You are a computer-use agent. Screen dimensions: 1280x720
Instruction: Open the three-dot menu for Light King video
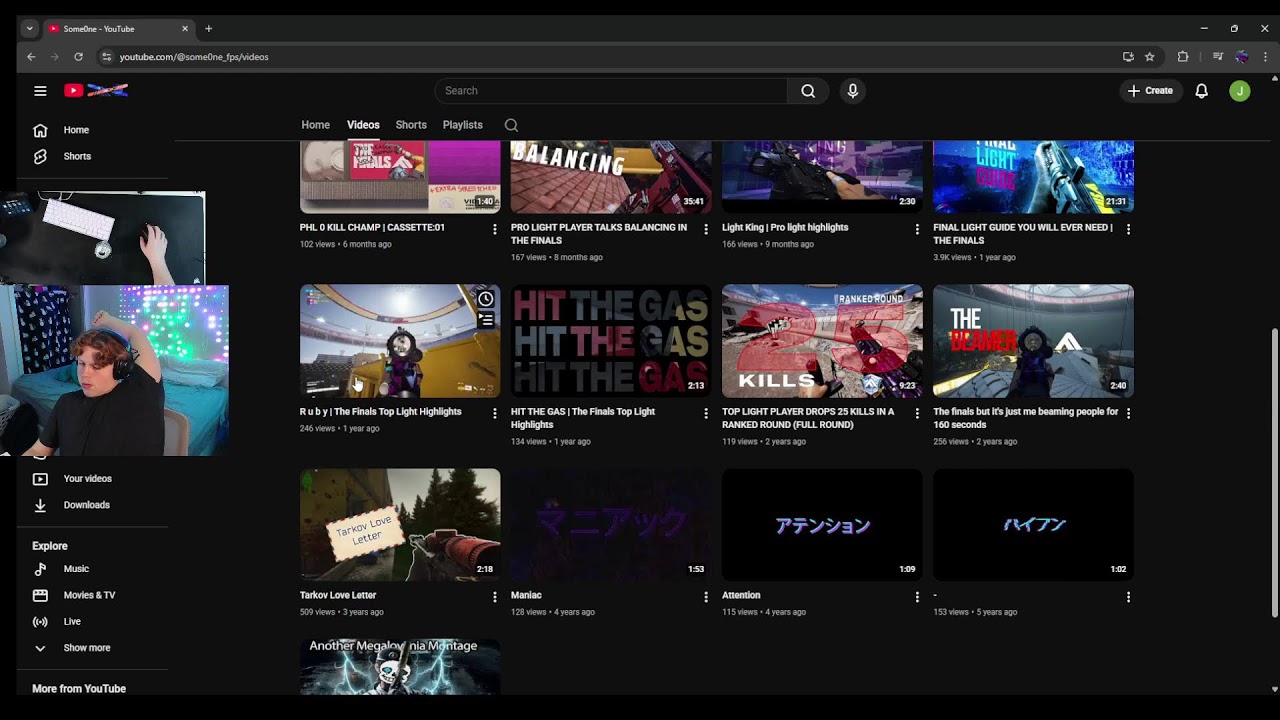917,229
